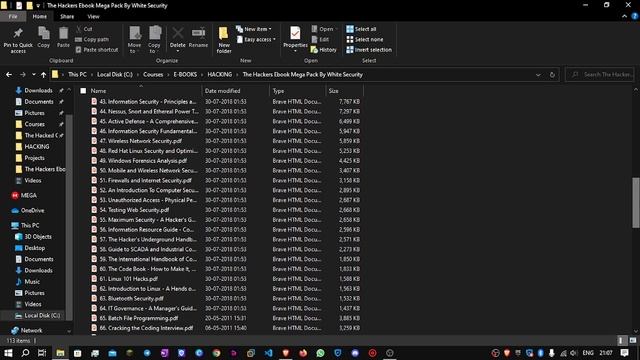The height and width of the screenshot is (360, 640).
Task: Go up one folder level arrow
Action: [43, 75]
